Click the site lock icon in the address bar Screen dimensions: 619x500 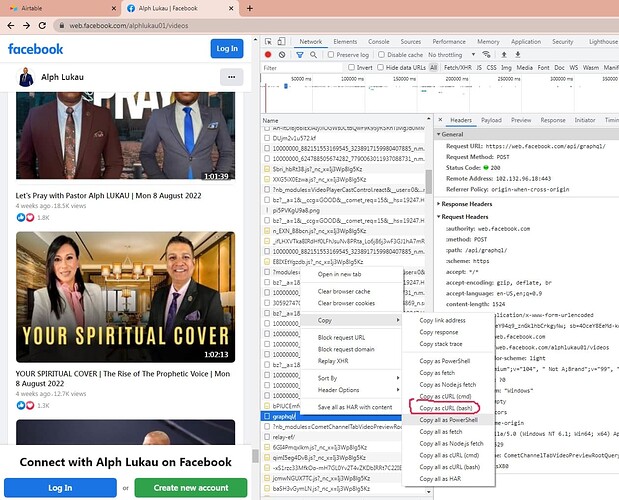point(62,26)
